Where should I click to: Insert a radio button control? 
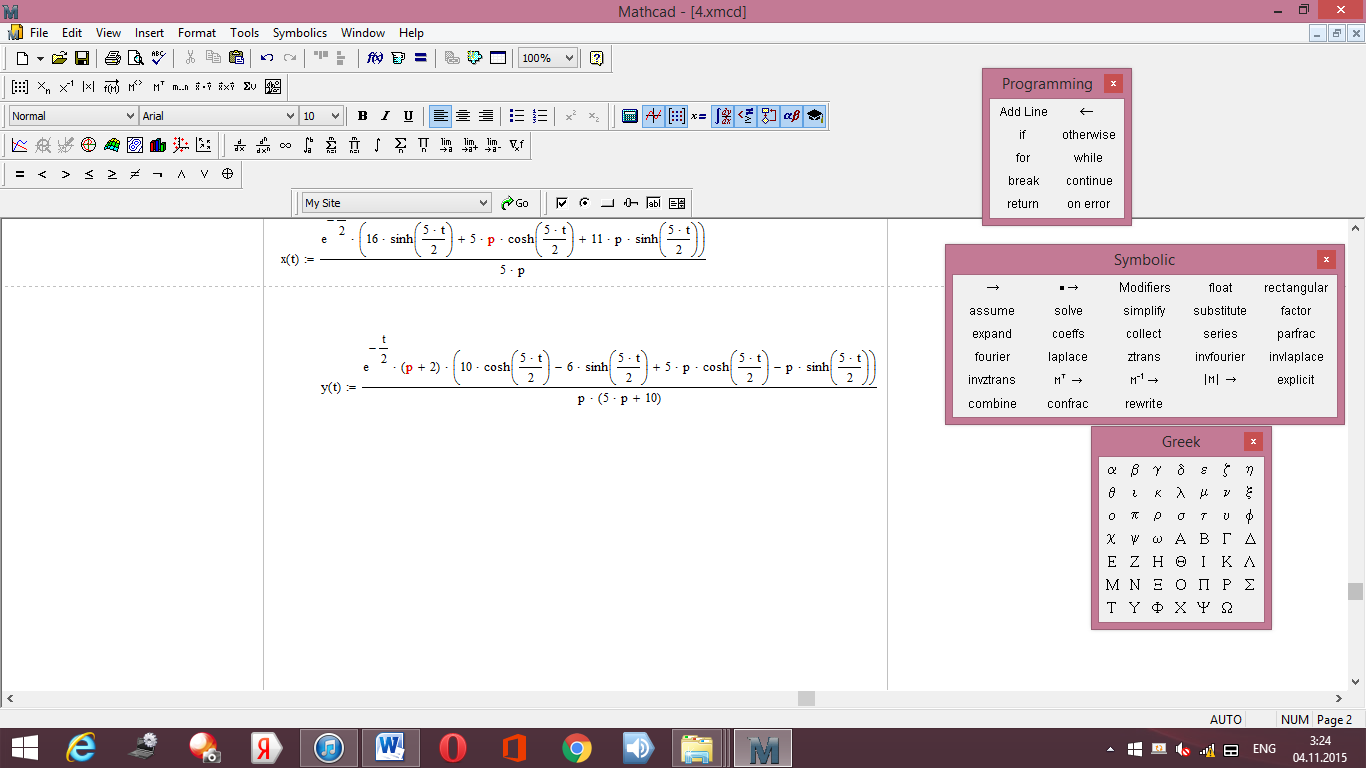point(584,203)
